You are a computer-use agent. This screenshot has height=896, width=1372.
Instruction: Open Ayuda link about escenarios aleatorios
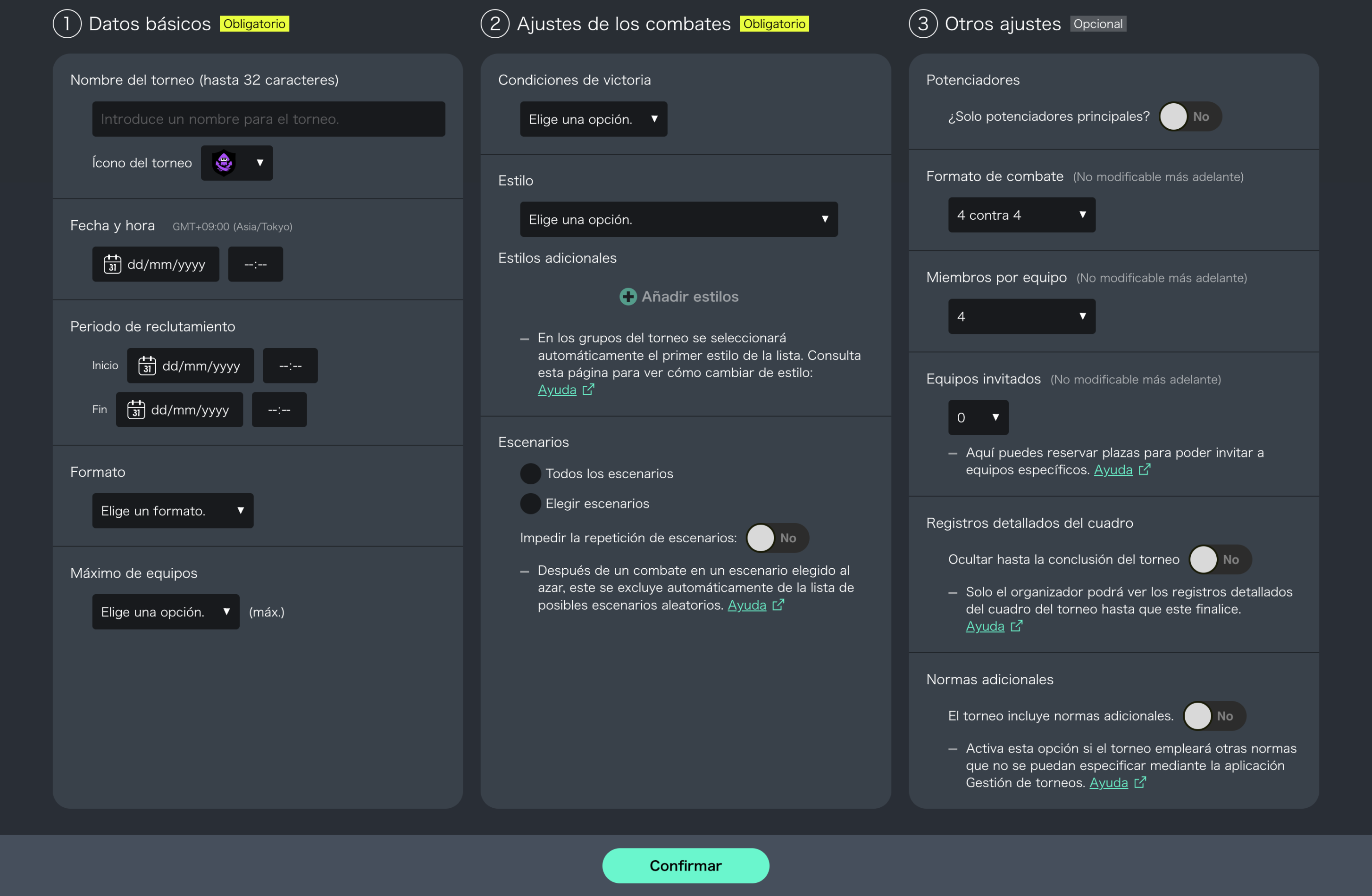coord(746,605)
